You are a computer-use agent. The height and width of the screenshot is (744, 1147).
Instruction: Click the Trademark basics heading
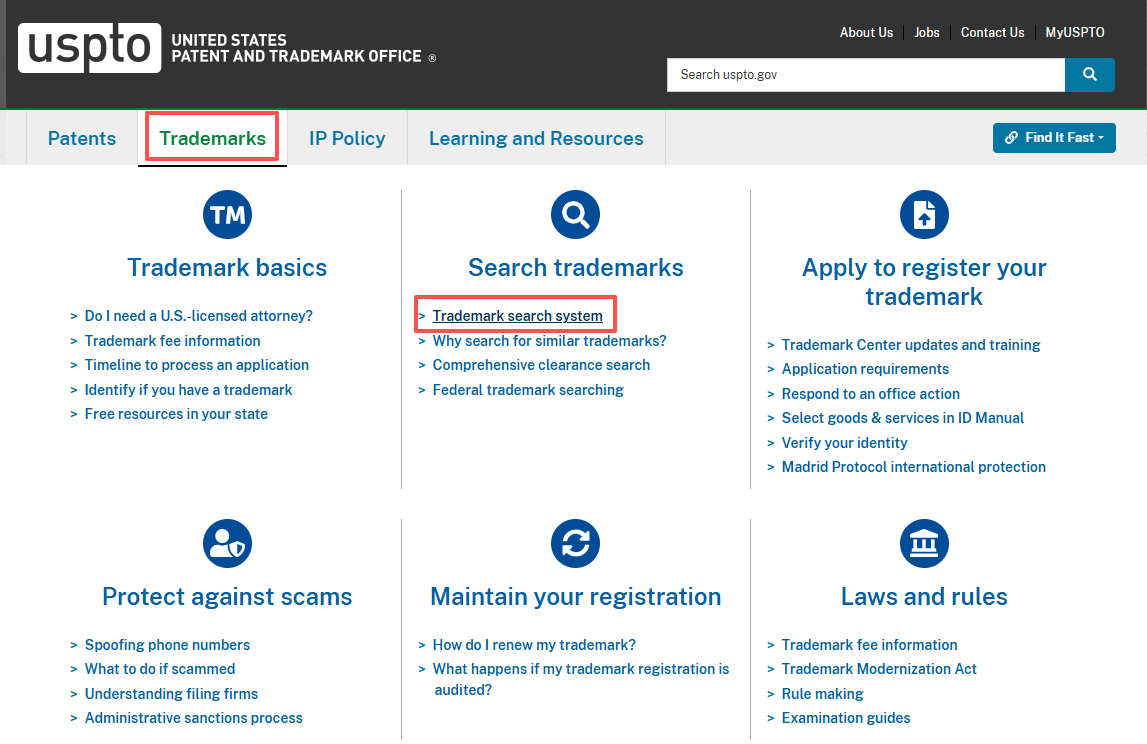tap(227, 267)
